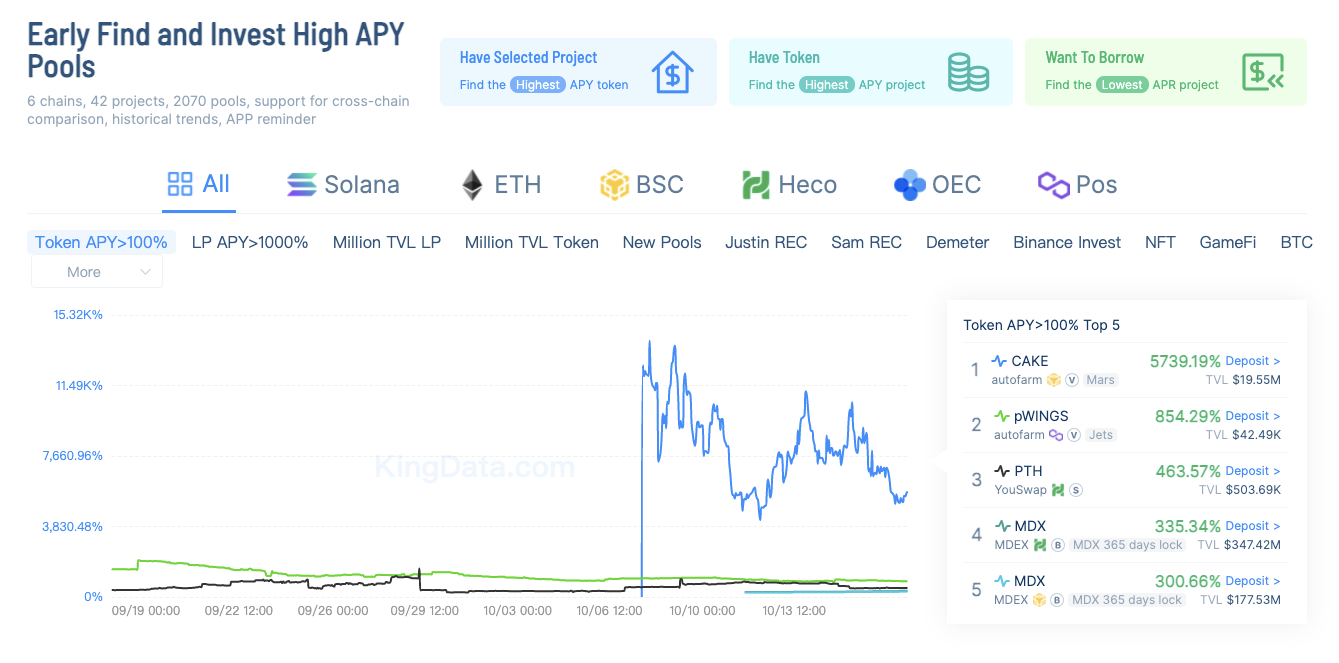Switch to the BSC tab
The height and width of the screenshot is (663, 1339).
[x=641, y=185]
